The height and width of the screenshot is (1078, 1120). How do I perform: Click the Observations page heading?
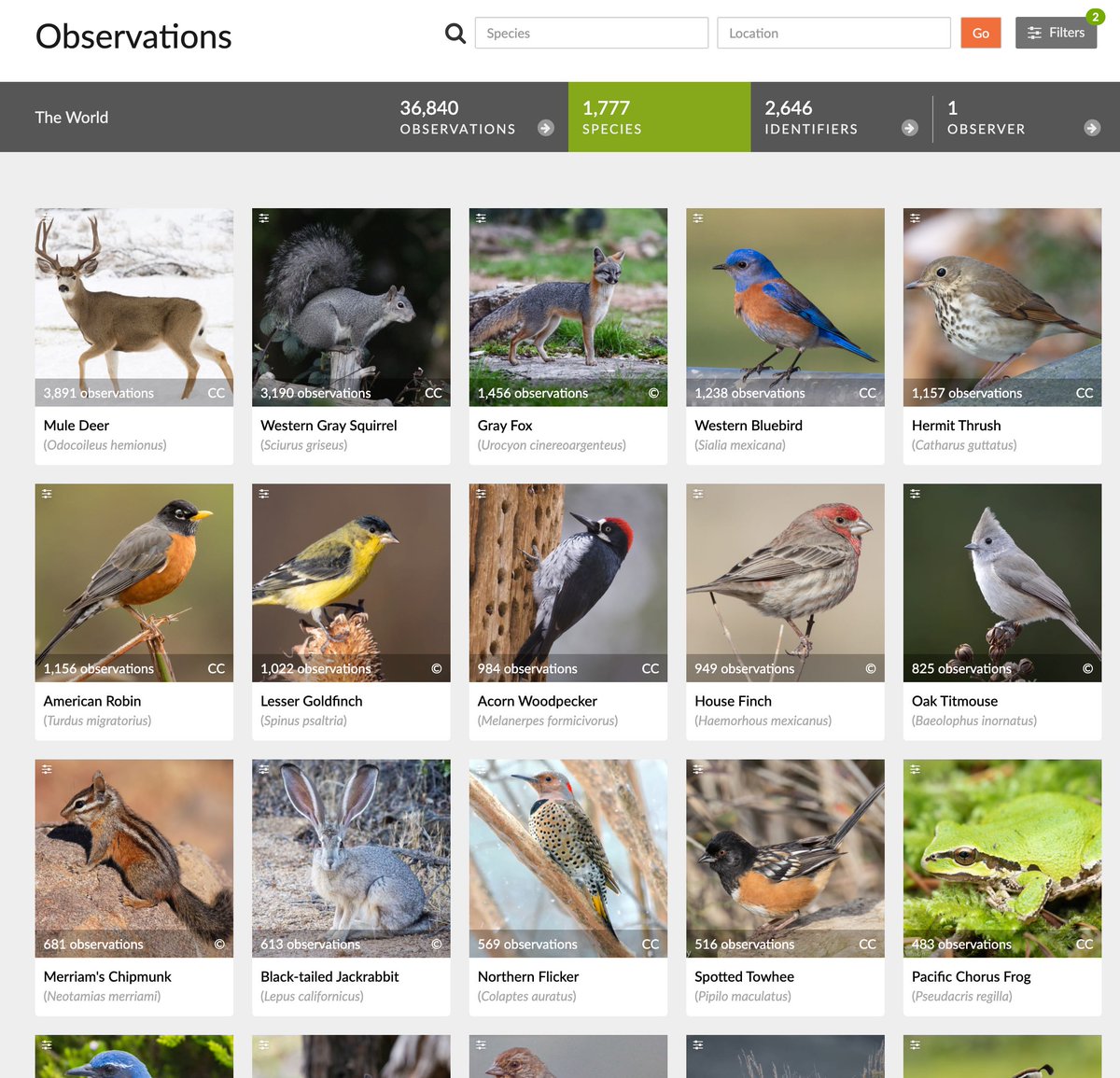point(133,36)
